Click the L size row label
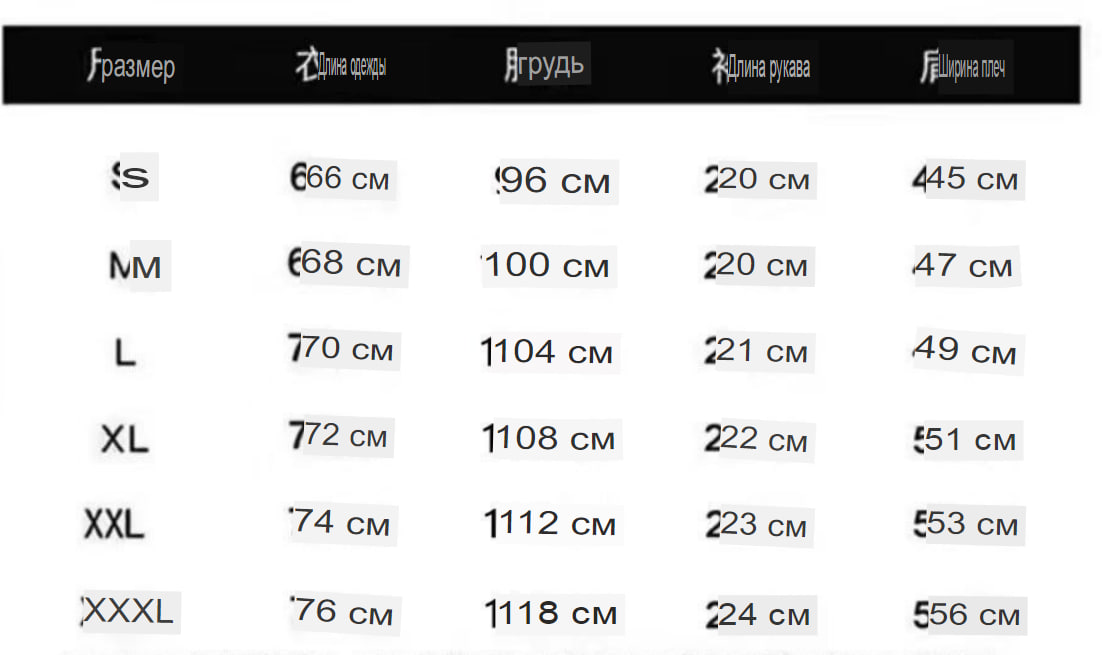Screen dimensions: 1102x655 [x=125, y=352]
